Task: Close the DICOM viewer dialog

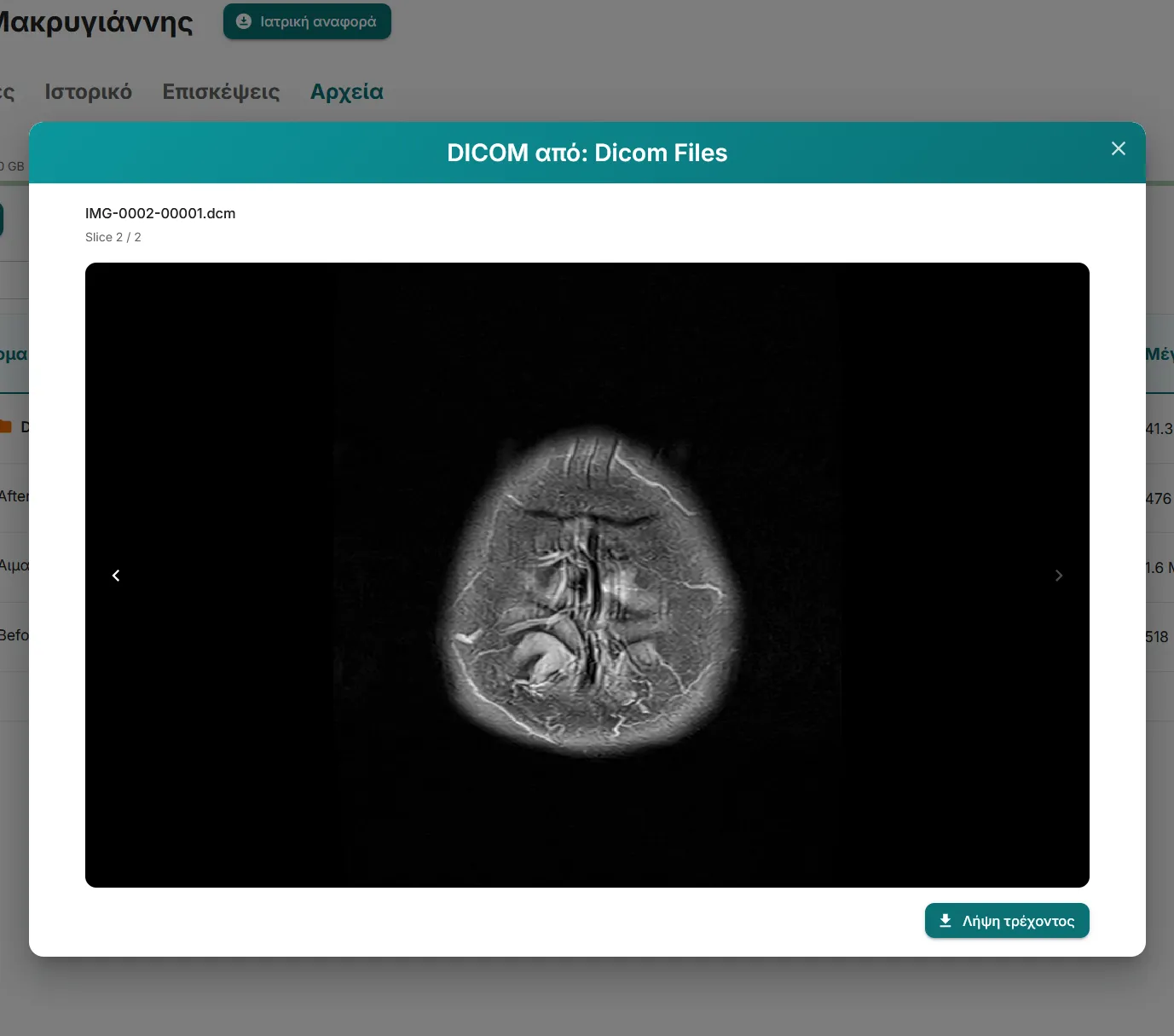Action: click(x=1119, y=149)
